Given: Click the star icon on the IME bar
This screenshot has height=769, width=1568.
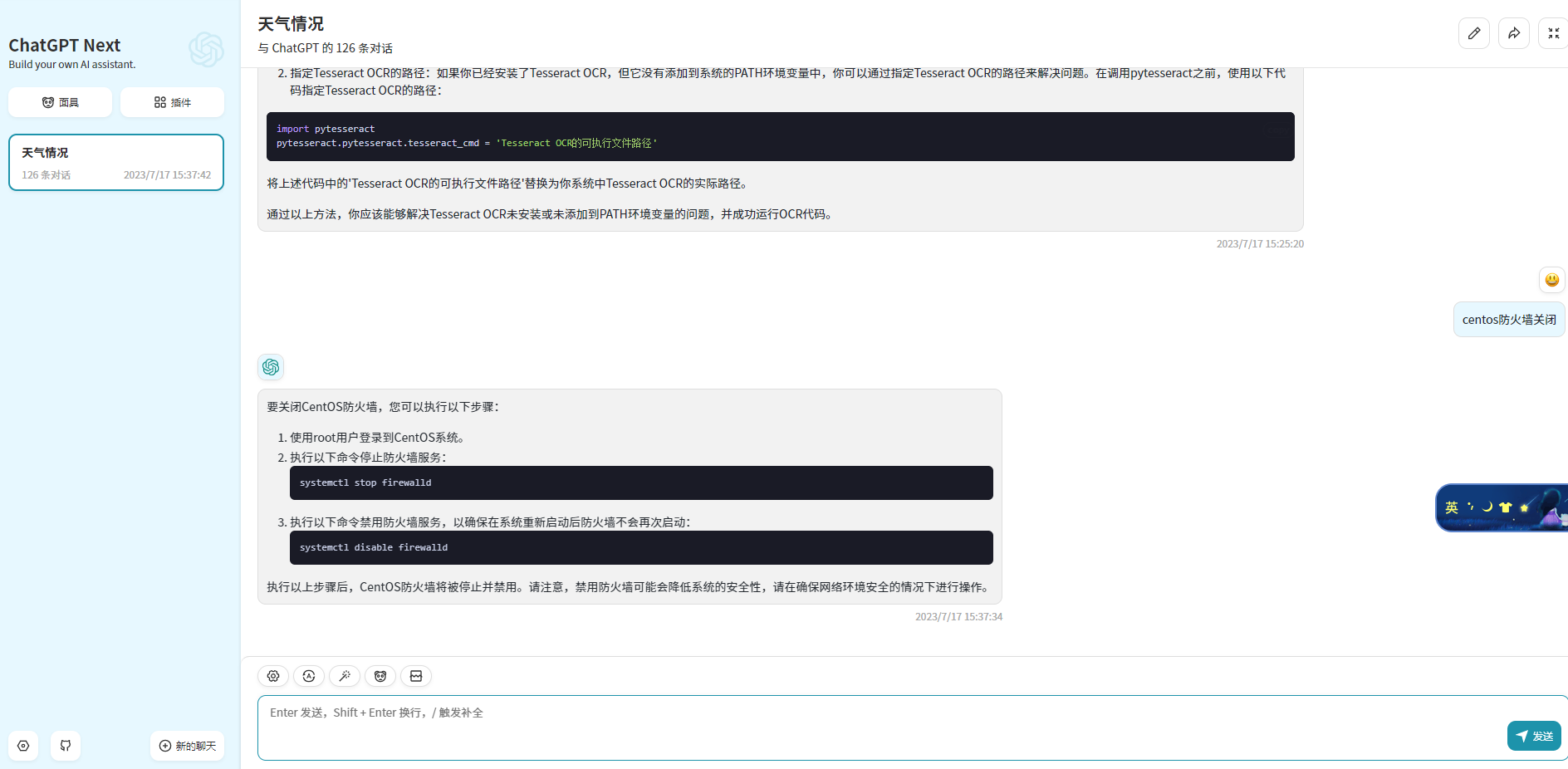Looking at the screenshot, I should tap(1524, 507).
